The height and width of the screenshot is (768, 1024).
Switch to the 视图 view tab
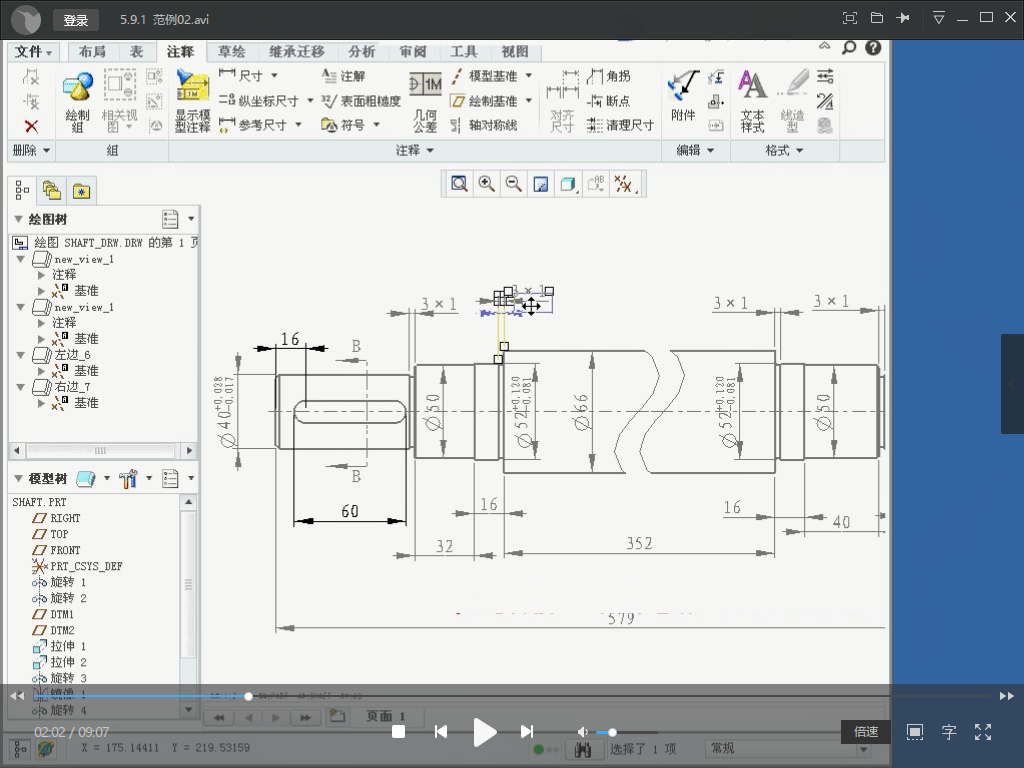click(515, 52)
